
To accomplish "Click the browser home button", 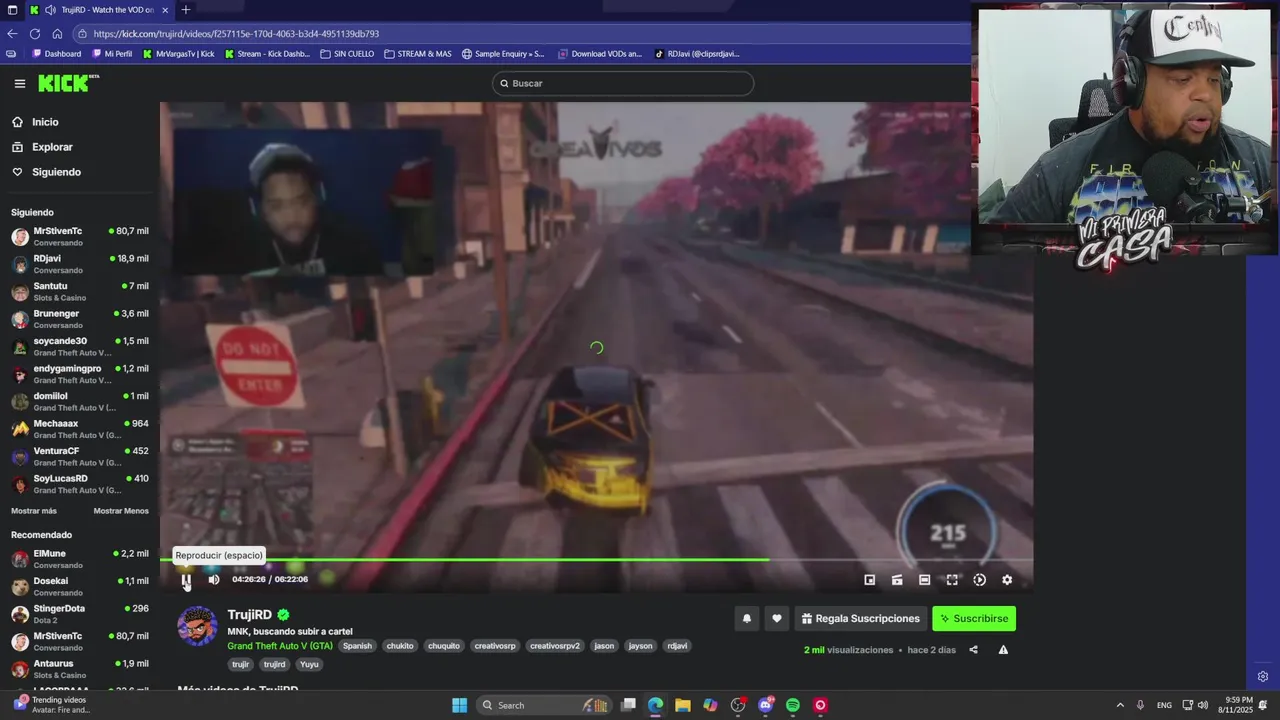I will (x=57, y=34).
